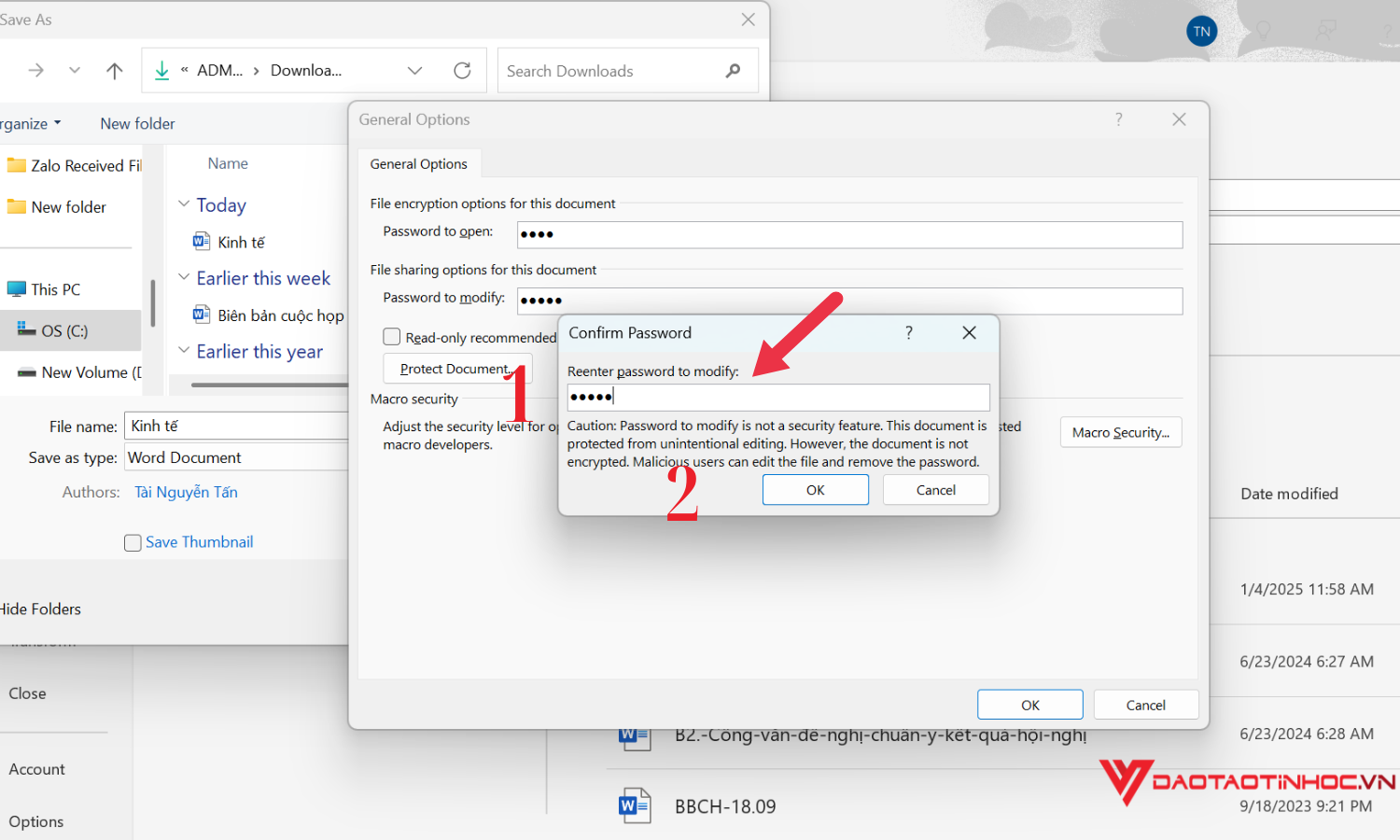Select the Kinh tế Word file
Image resolution: width=1400 pixels, height=840 pixels.
pyautogui.click(x=229, y=242)
